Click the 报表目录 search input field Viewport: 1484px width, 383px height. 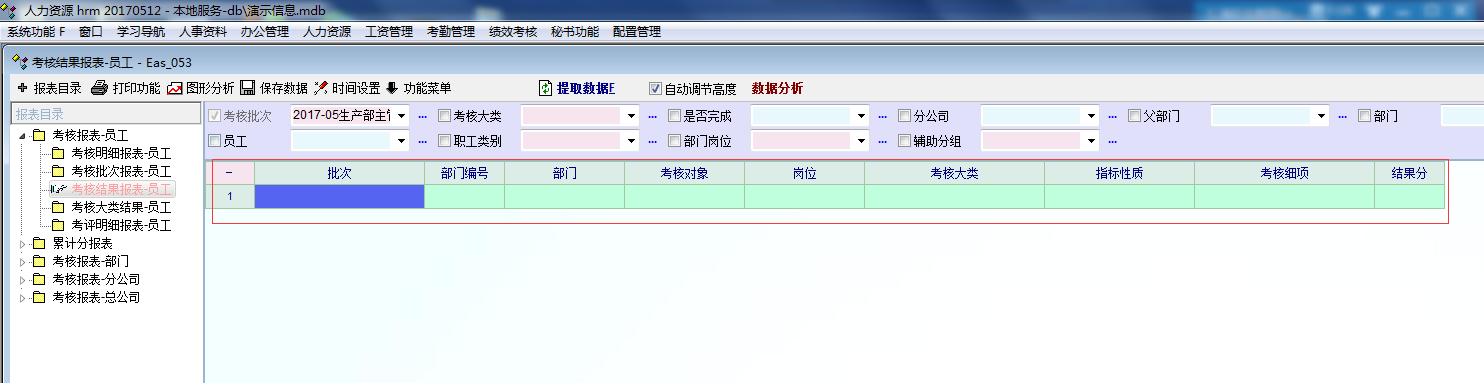(x=104, y=114)
